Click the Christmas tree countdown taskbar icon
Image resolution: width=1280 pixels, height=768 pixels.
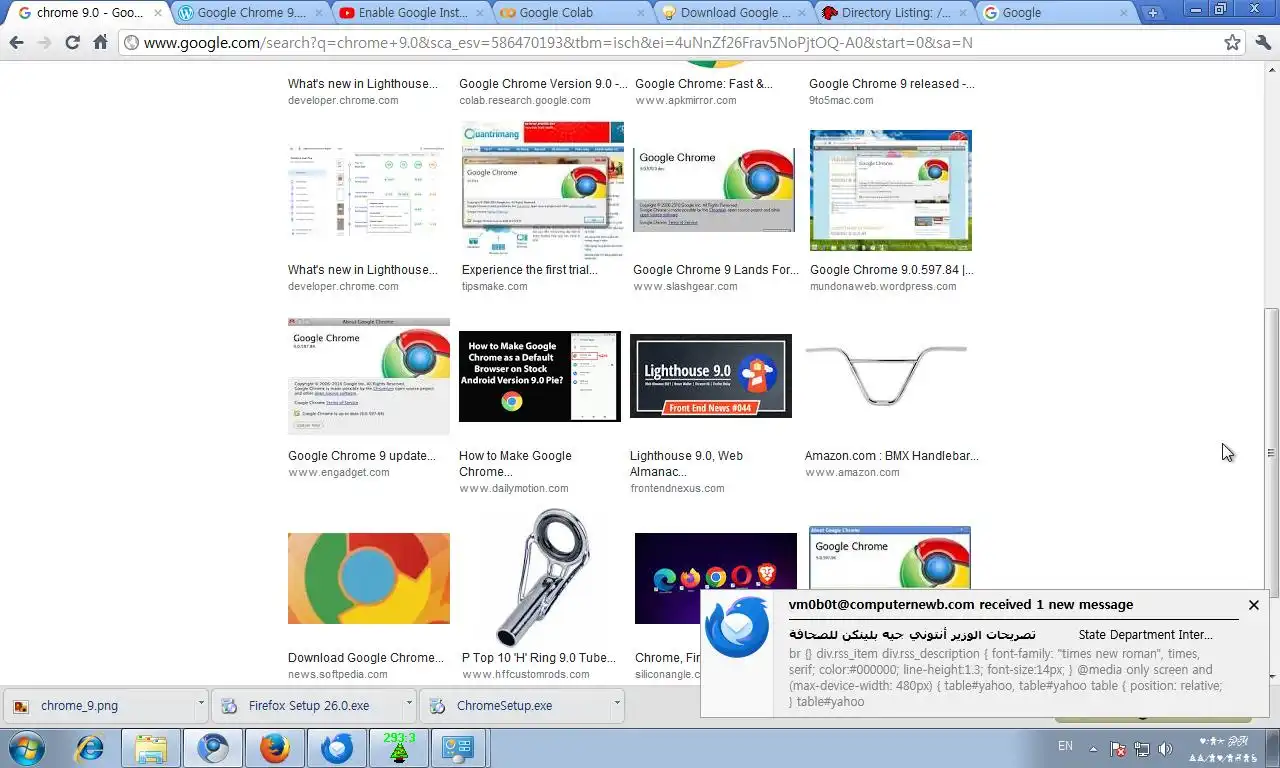point(398,748)
